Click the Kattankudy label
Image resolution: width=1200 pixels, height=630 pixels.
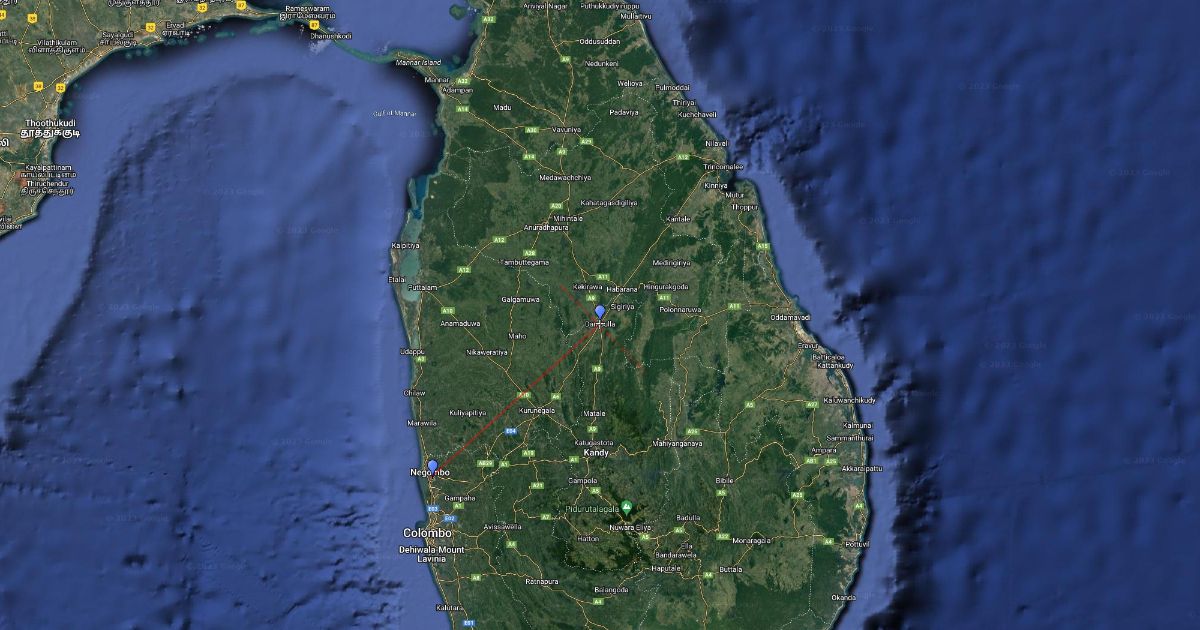coord(833,365)
